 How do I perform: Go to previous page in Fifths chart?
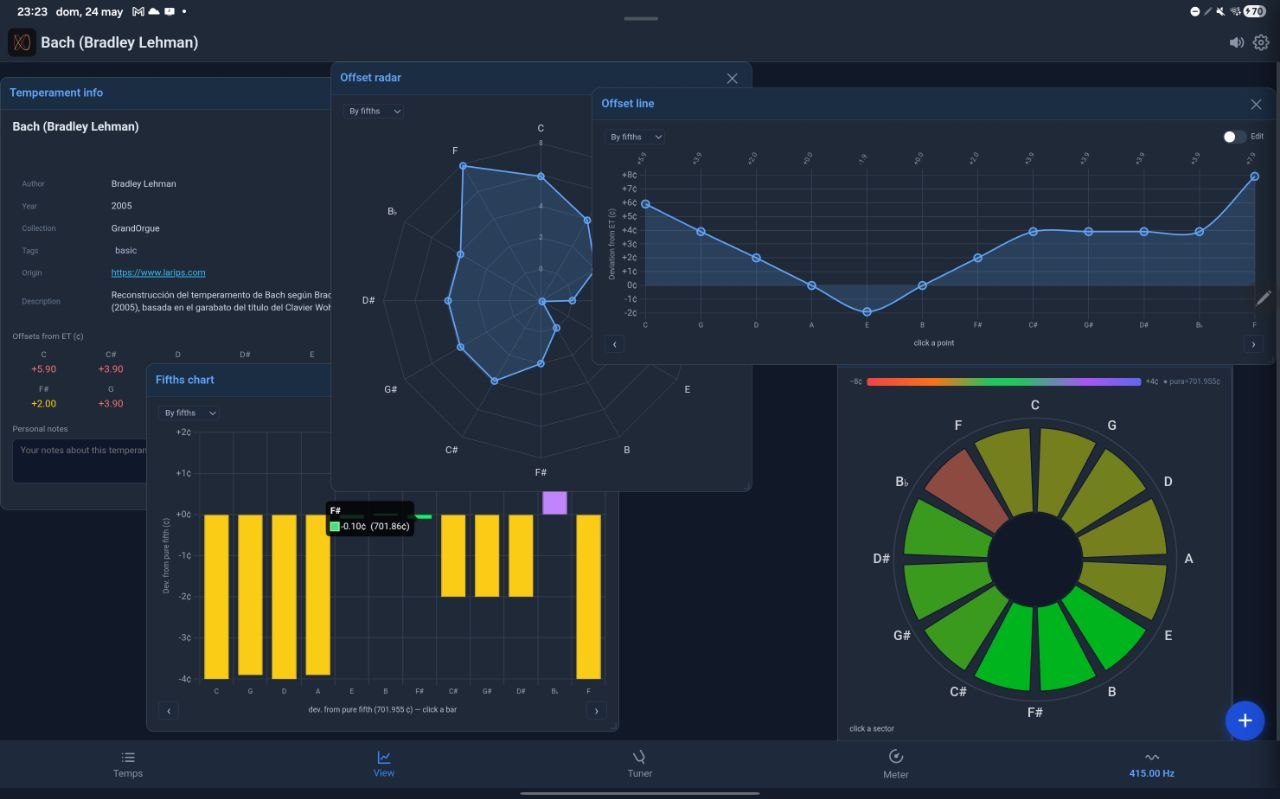[169, 711]
